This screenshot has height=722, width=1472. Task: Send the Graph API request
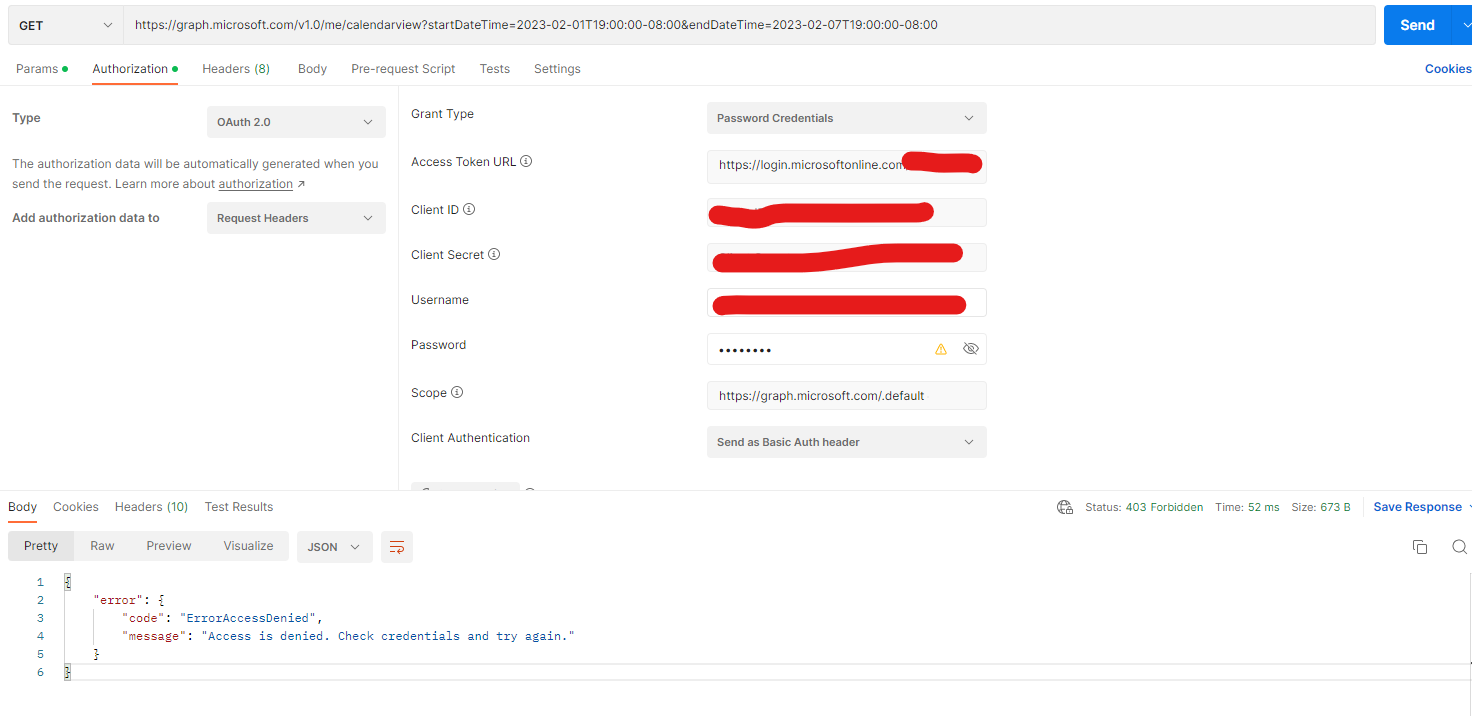1417,24
